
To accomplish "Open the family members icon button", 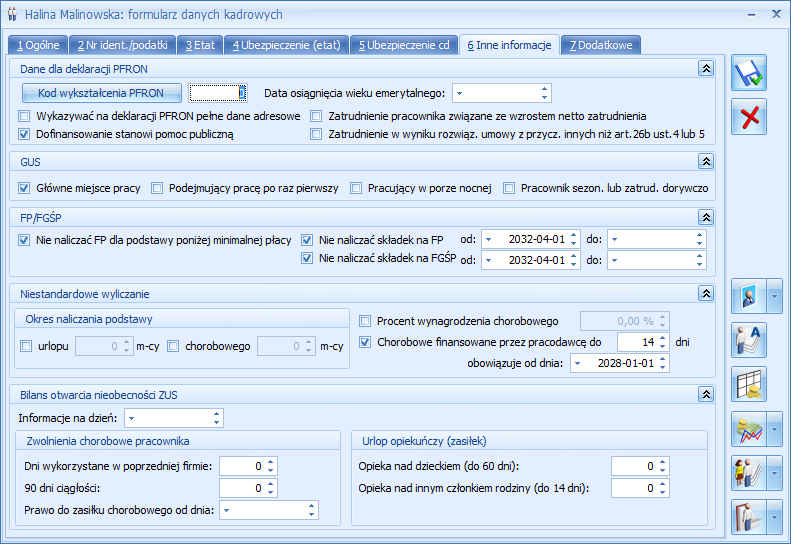I will (x=749, y=473).
